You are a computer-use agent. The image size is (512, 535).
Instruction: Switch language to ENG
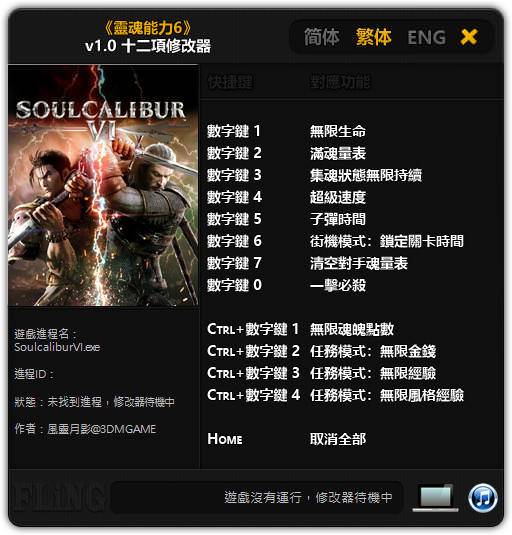pos(426,38)
